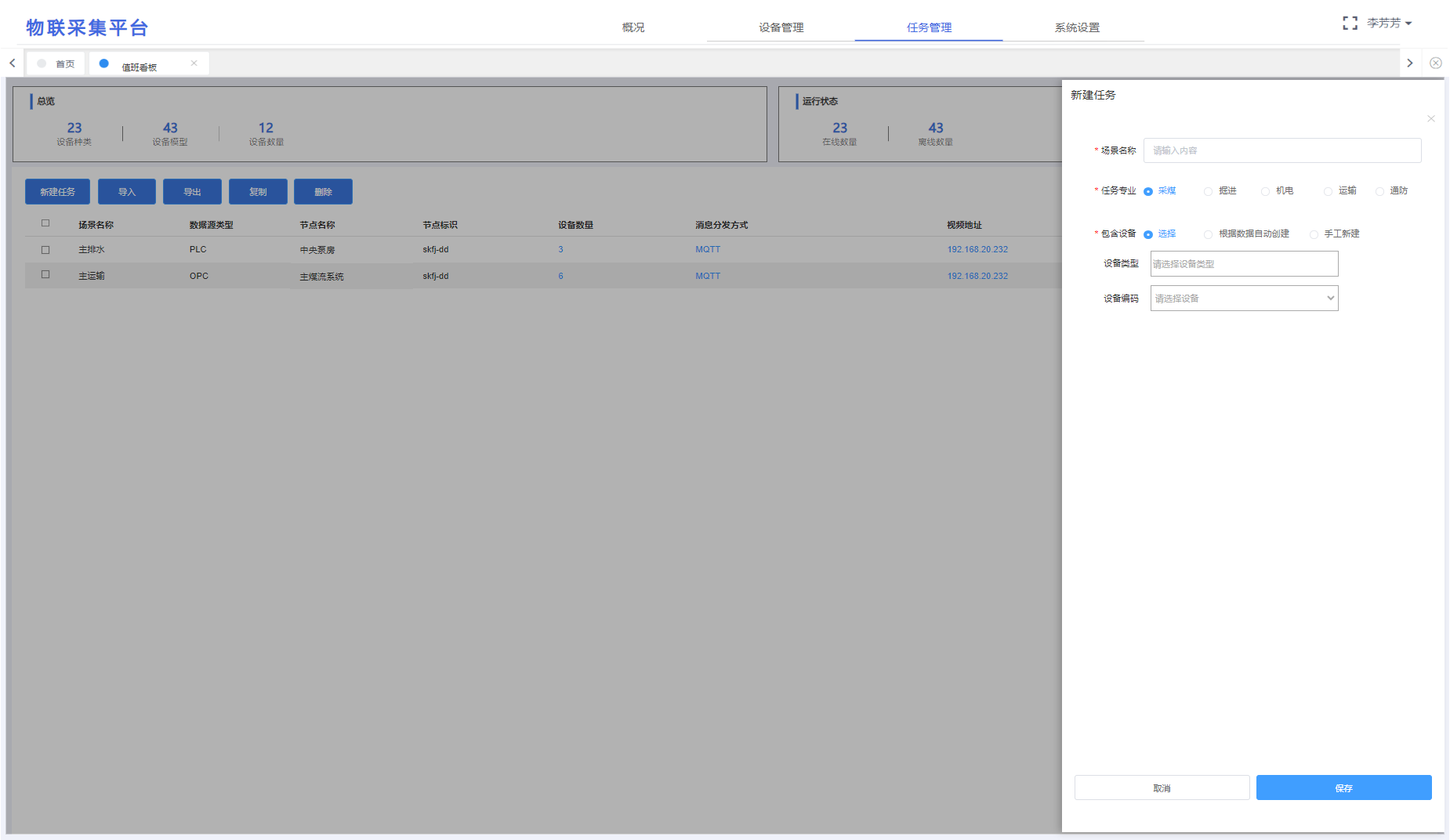Open 任务管理 menu
This screenshot has height=840, width=1450.
click(x=930, y=27)
